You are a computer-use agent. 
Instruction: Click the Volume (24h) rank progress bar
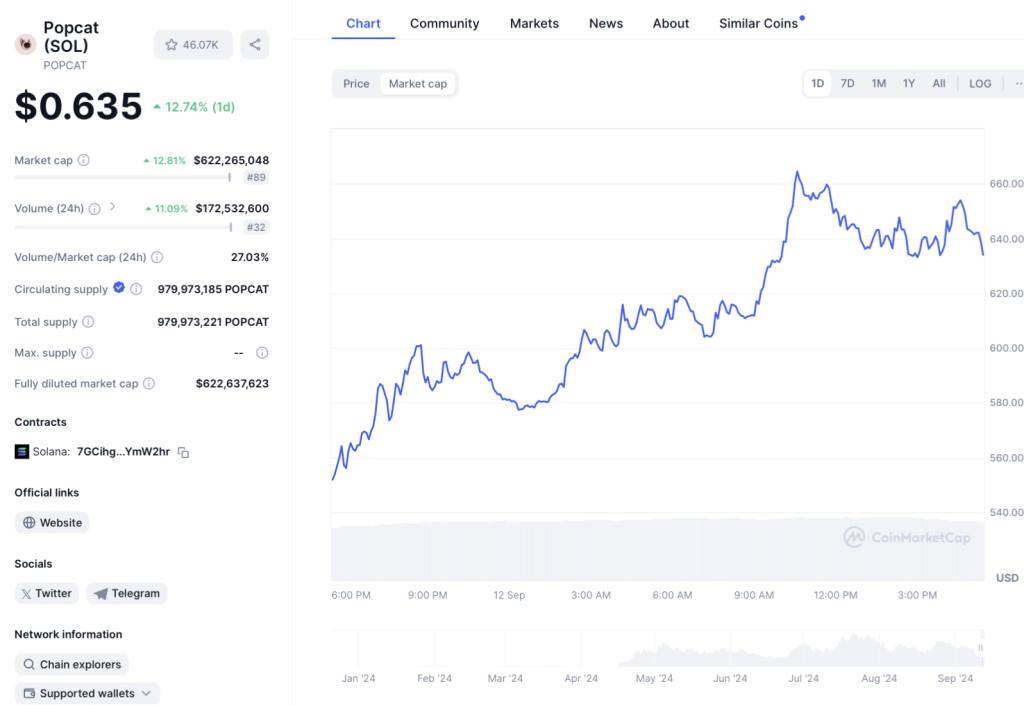123,227
